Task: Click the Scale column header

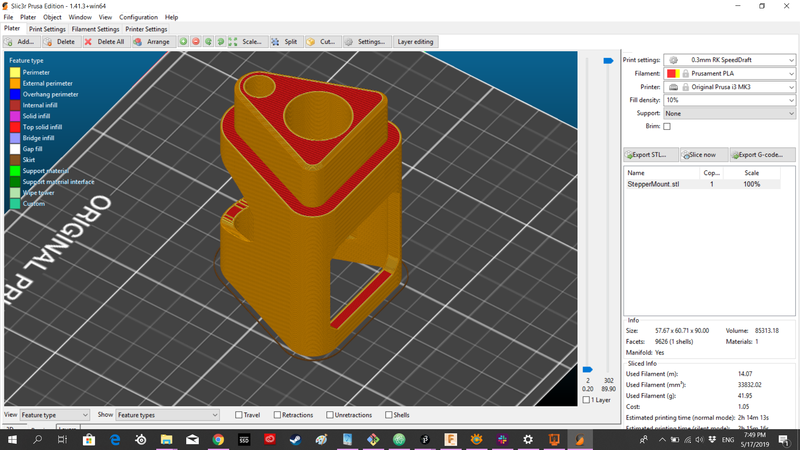Action: 752,173
